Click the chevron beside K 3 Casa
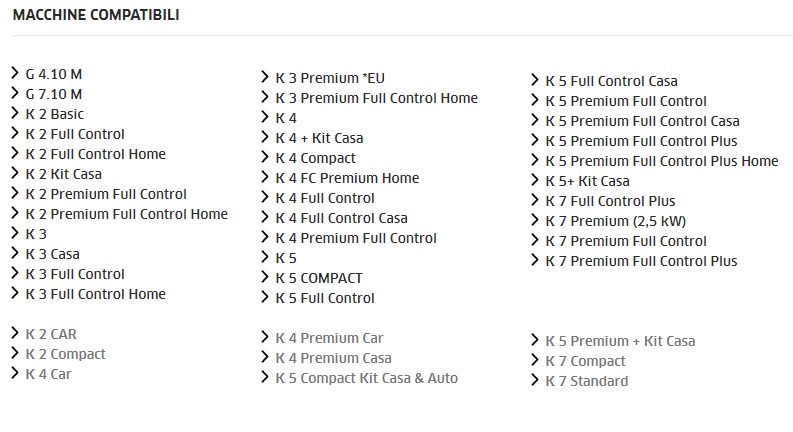Image resolution: width=793 pixels, height=432 pixels. tap(15, 253)
